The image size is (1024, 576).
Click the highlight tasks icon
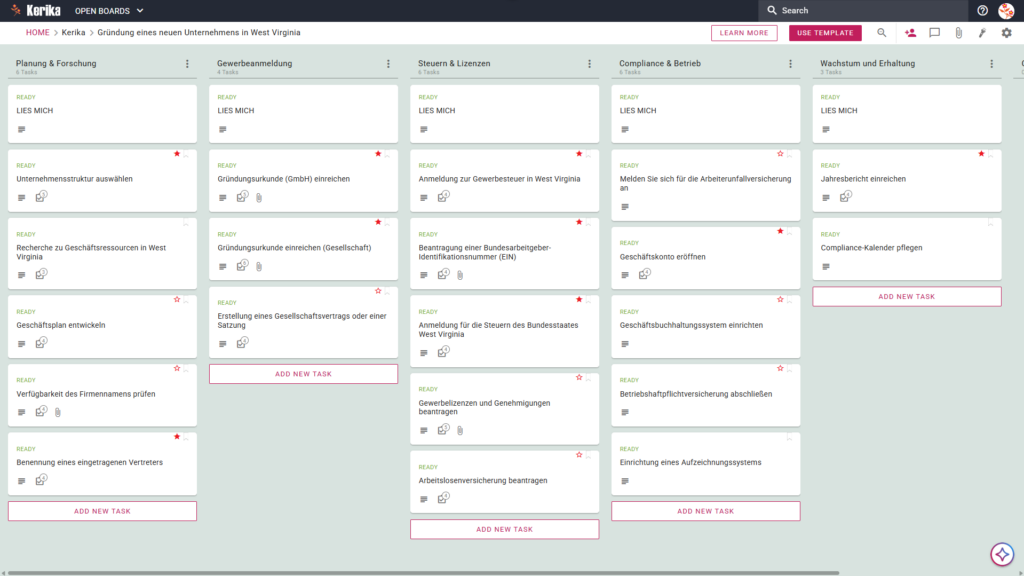coord(982,33)
